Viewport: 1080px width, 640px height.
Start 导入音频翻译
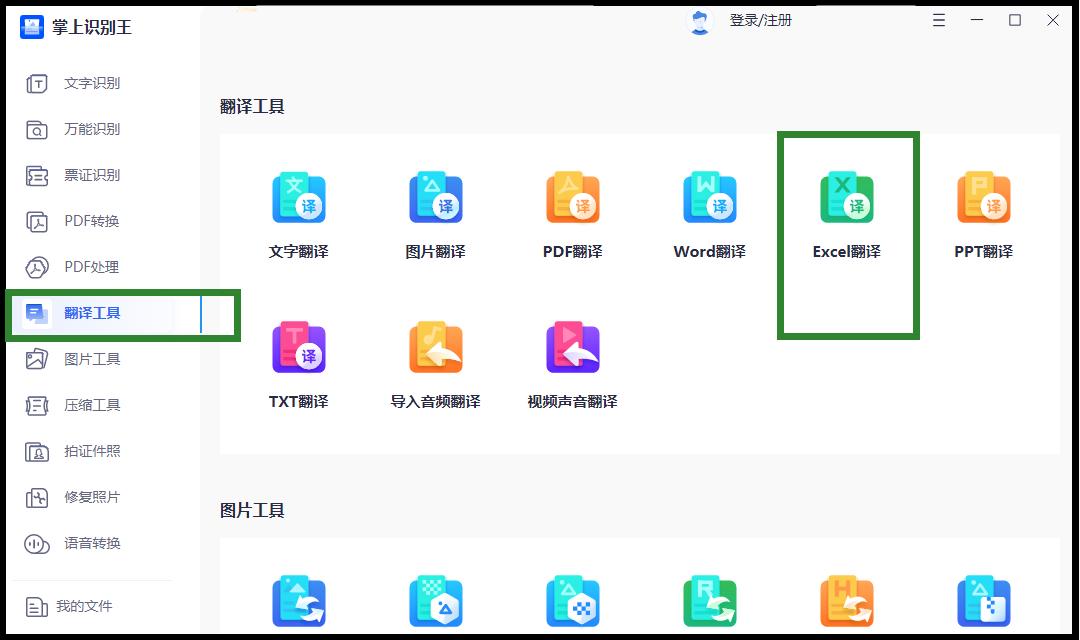tap(435, 362)
